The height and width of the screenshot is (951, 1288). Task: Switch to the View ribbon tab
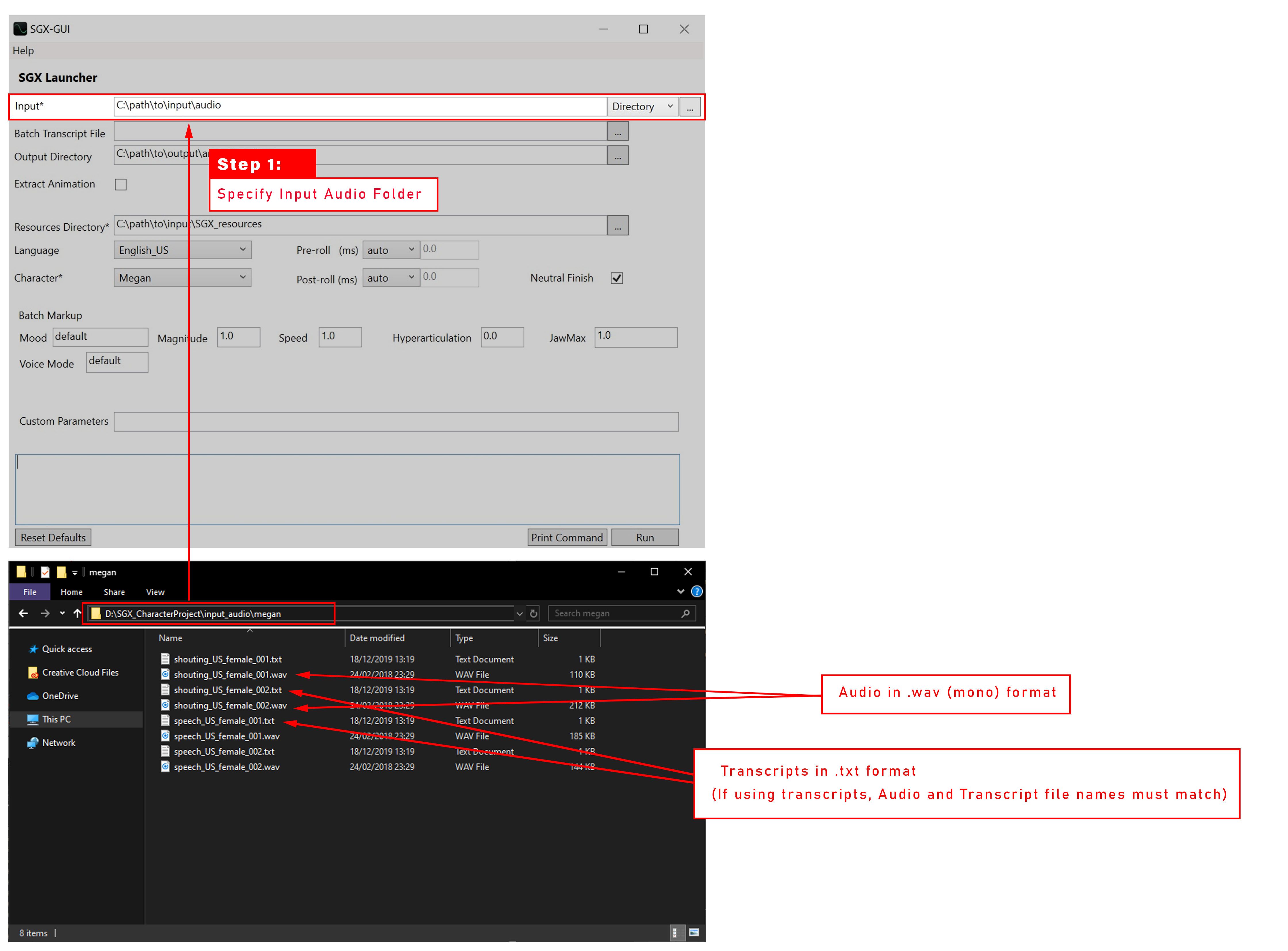point(155,592)
